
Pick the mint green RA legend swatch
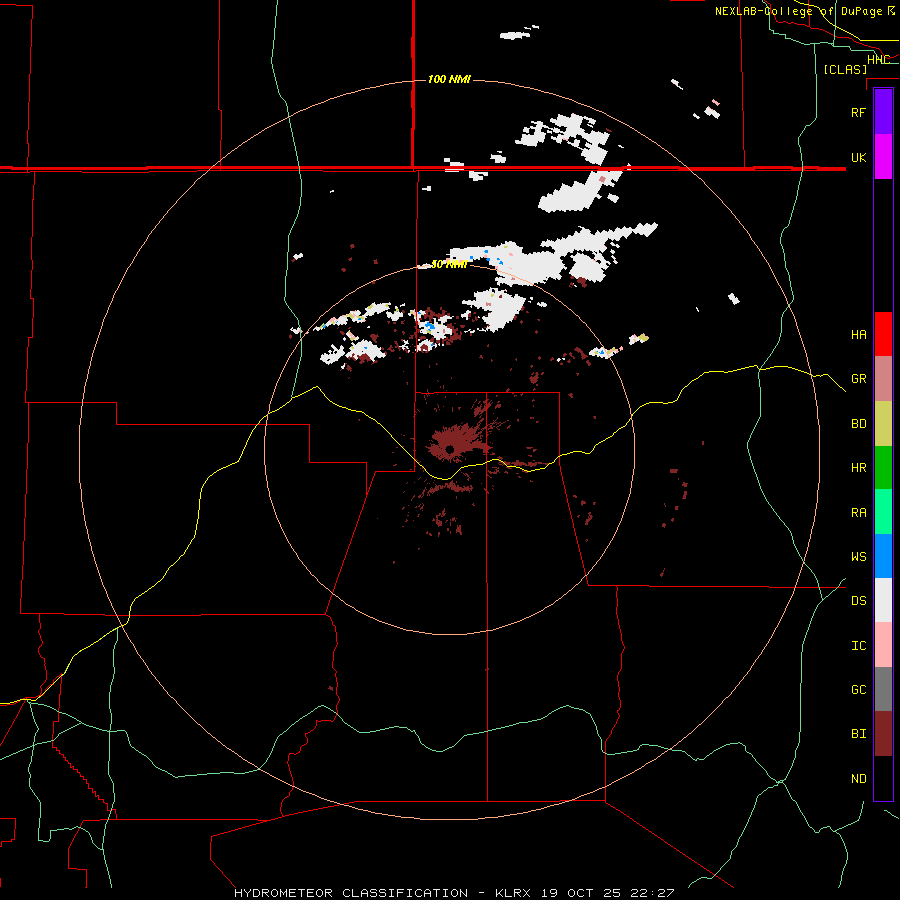click(883, 512)
